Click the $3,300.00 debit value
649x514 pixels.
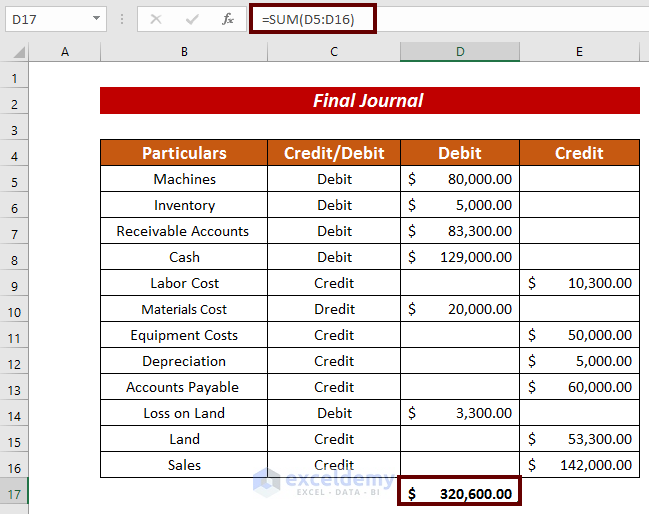pos(460,413)
